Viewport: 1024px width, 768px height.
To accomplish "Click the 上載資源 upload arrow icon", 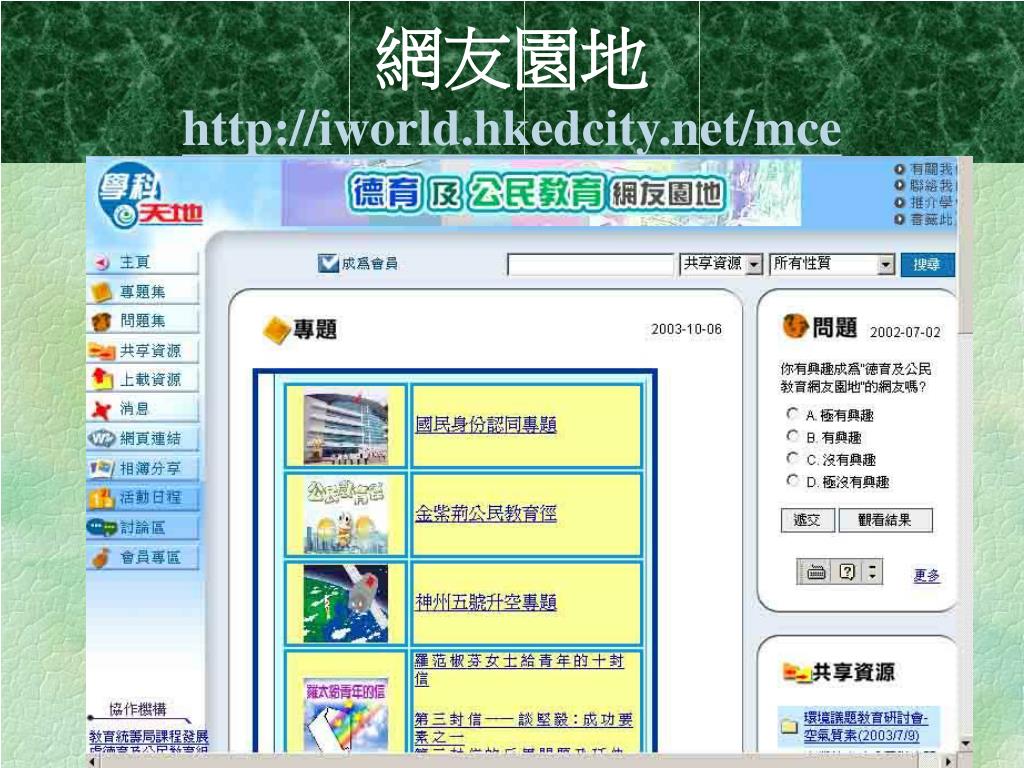I will (x=101, y=379).
